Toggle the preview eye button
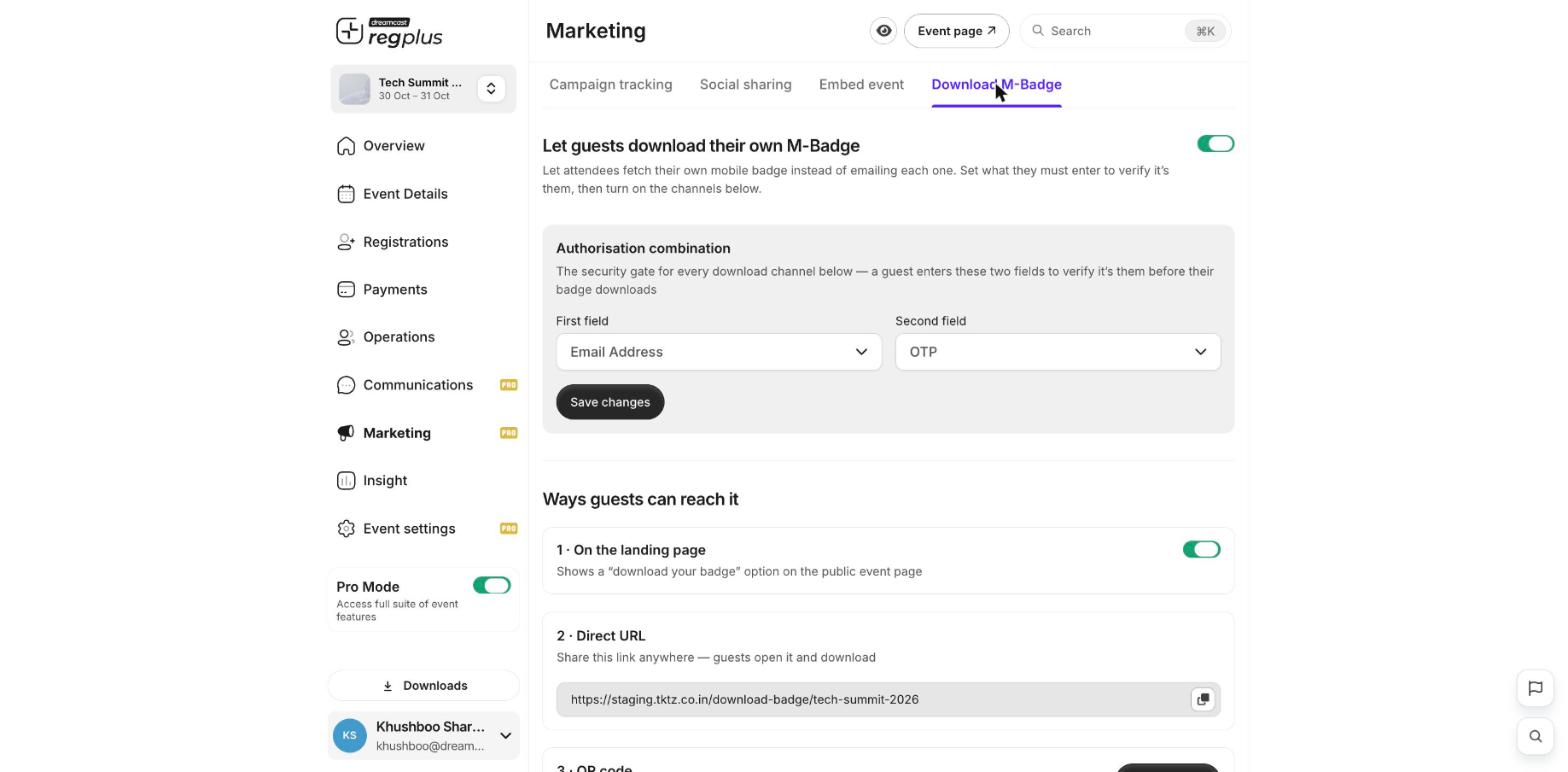Screen dimensions: 1568x772 coord(883,31)
